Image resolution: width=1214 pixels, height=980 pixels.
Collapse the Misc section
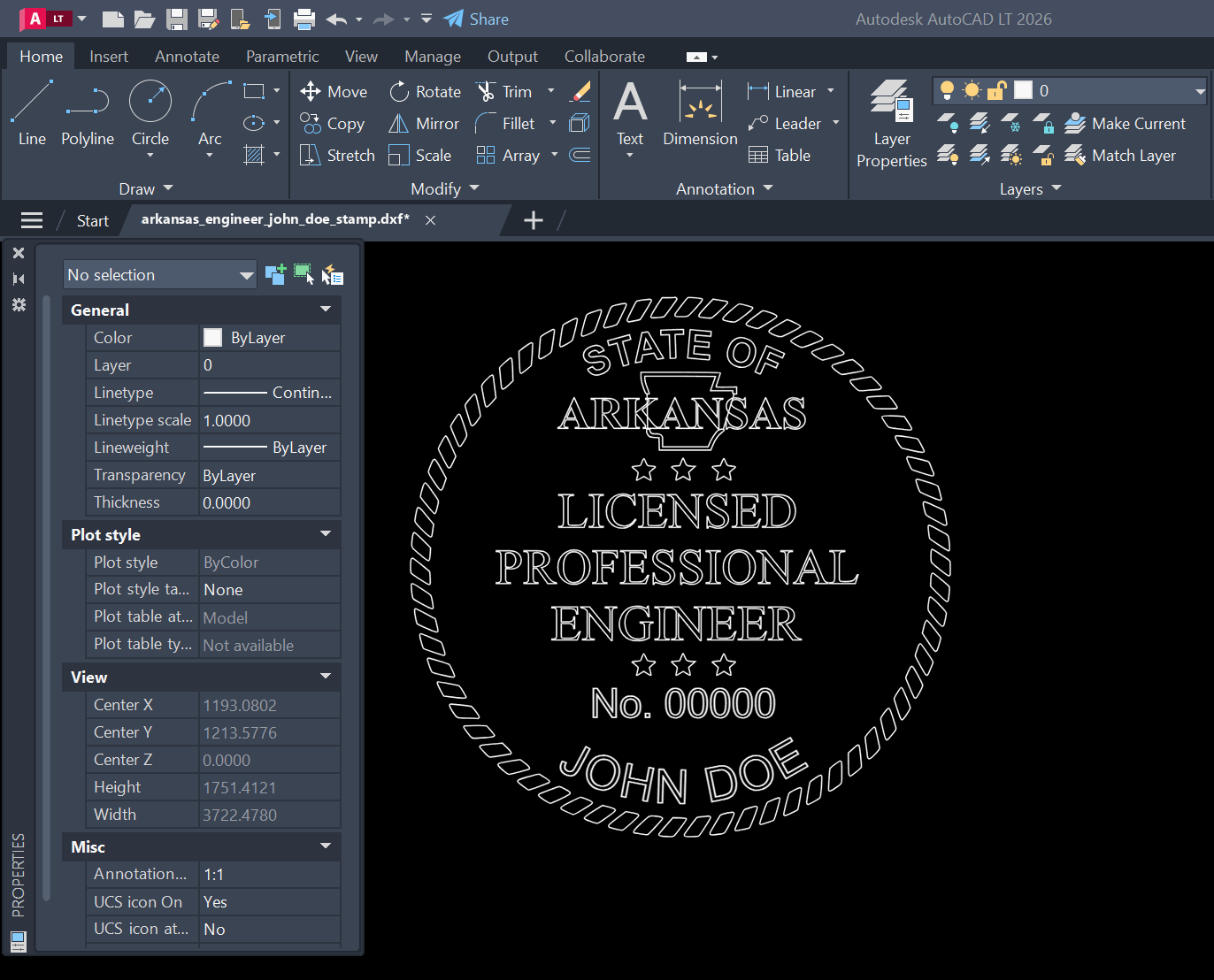point(326,846)
